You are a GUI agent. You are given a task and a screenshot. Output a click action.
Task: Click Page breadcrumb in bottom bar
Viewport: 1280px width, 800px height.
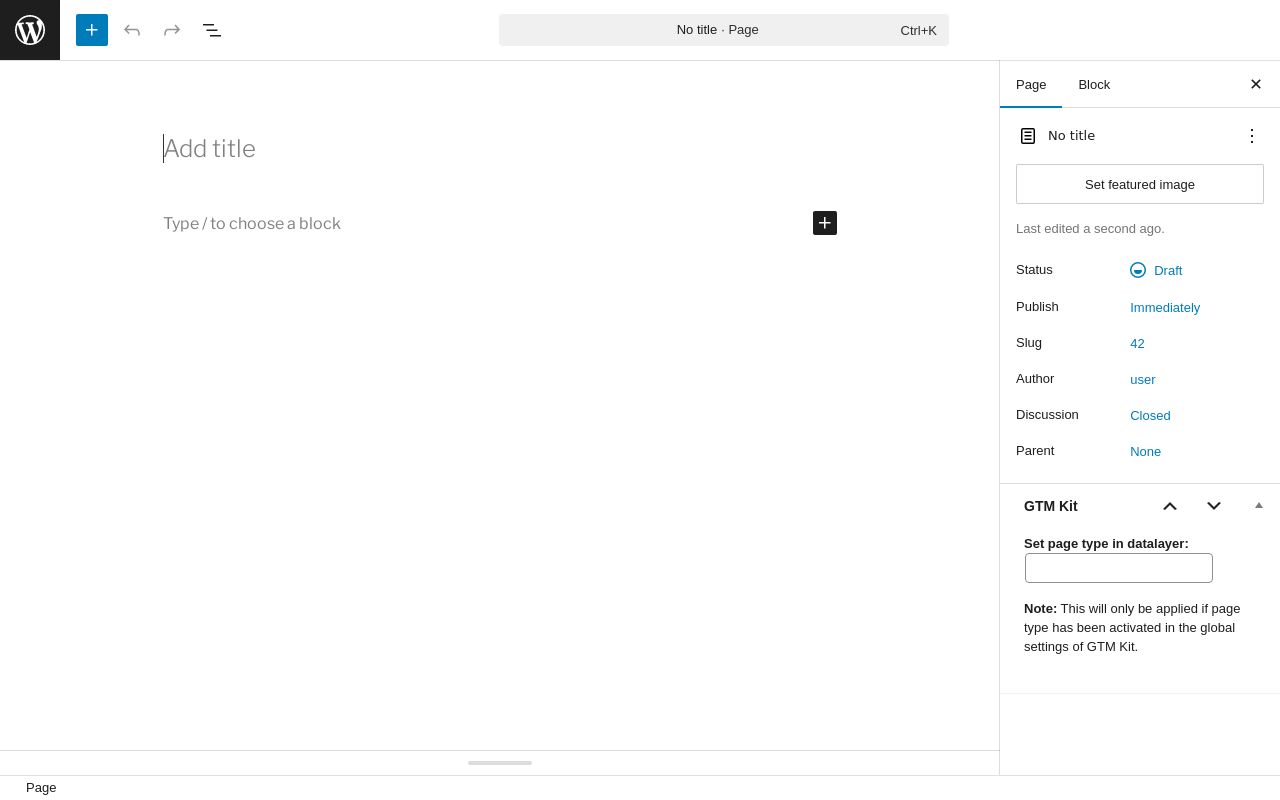click(41, 788)
